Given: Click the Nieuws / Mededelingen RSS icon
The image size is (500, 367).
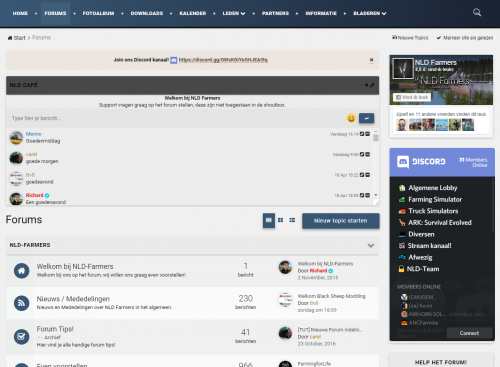Looking at the screenshot, I should point(21,303).
